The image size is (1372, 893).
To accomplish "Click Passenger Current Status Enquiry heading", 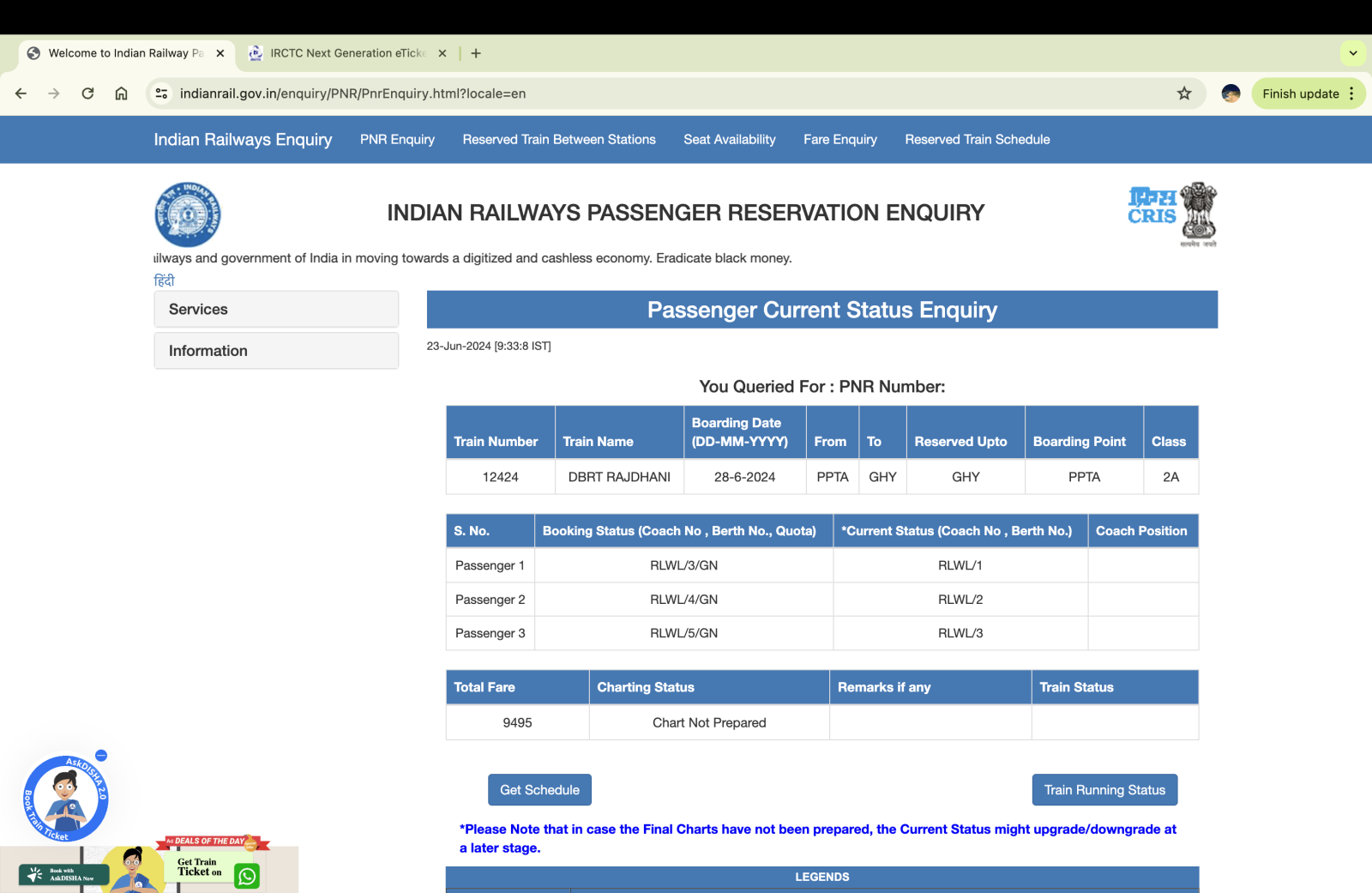I will tap(821, 310).
